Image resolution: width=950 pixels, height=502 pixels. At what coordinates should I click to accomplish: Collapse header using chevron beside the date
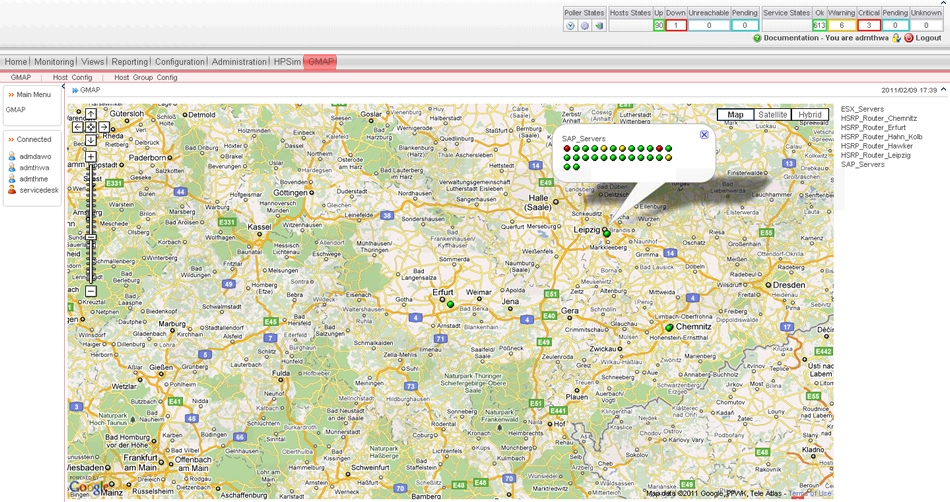pos(943,90)
